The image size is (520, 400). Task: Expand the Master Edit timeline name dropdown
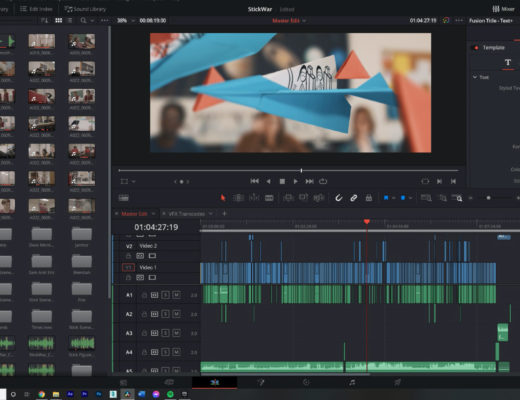tap(304, 21)
